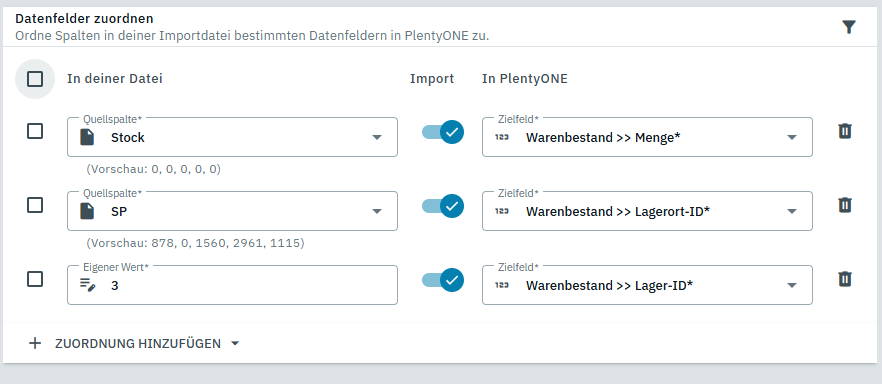Click the file icon beside SP
This screenshot has width=882, height=384.
coord(87,211)
